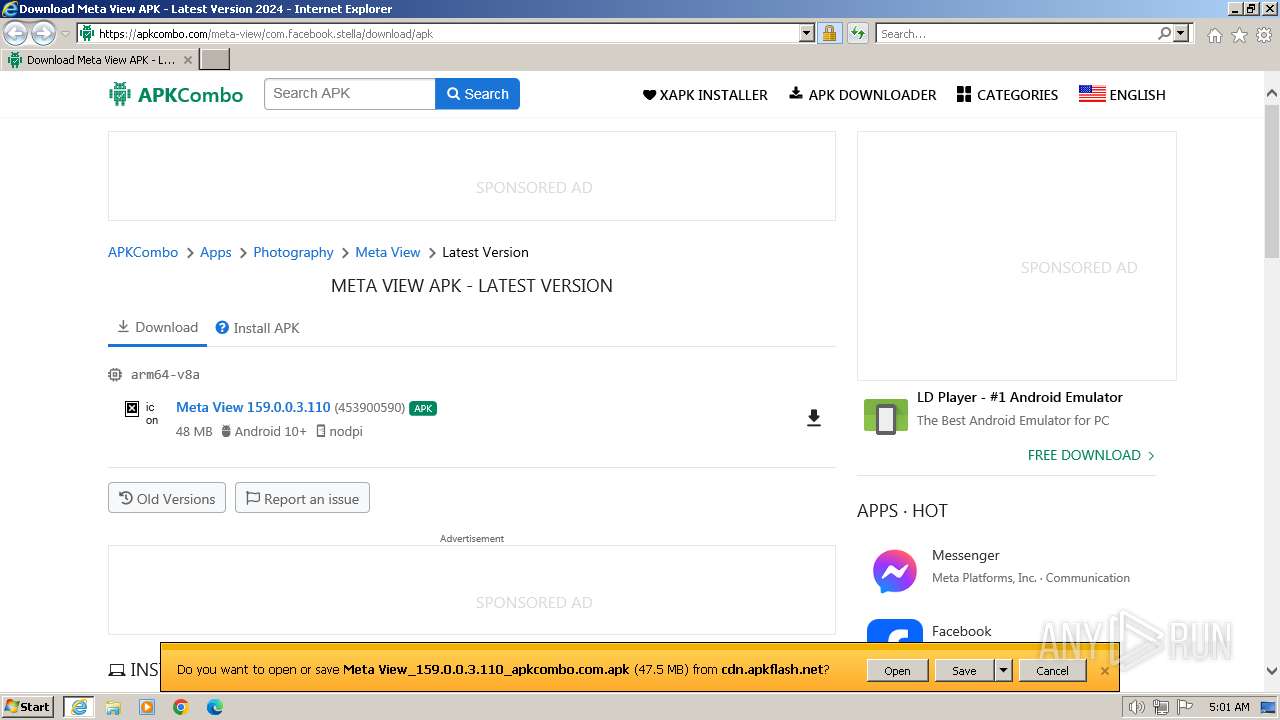Open APK DOWNLOADER page
Image resolution: width=1280 pixels, height=720 pixels.
click(x=863, y=95)
